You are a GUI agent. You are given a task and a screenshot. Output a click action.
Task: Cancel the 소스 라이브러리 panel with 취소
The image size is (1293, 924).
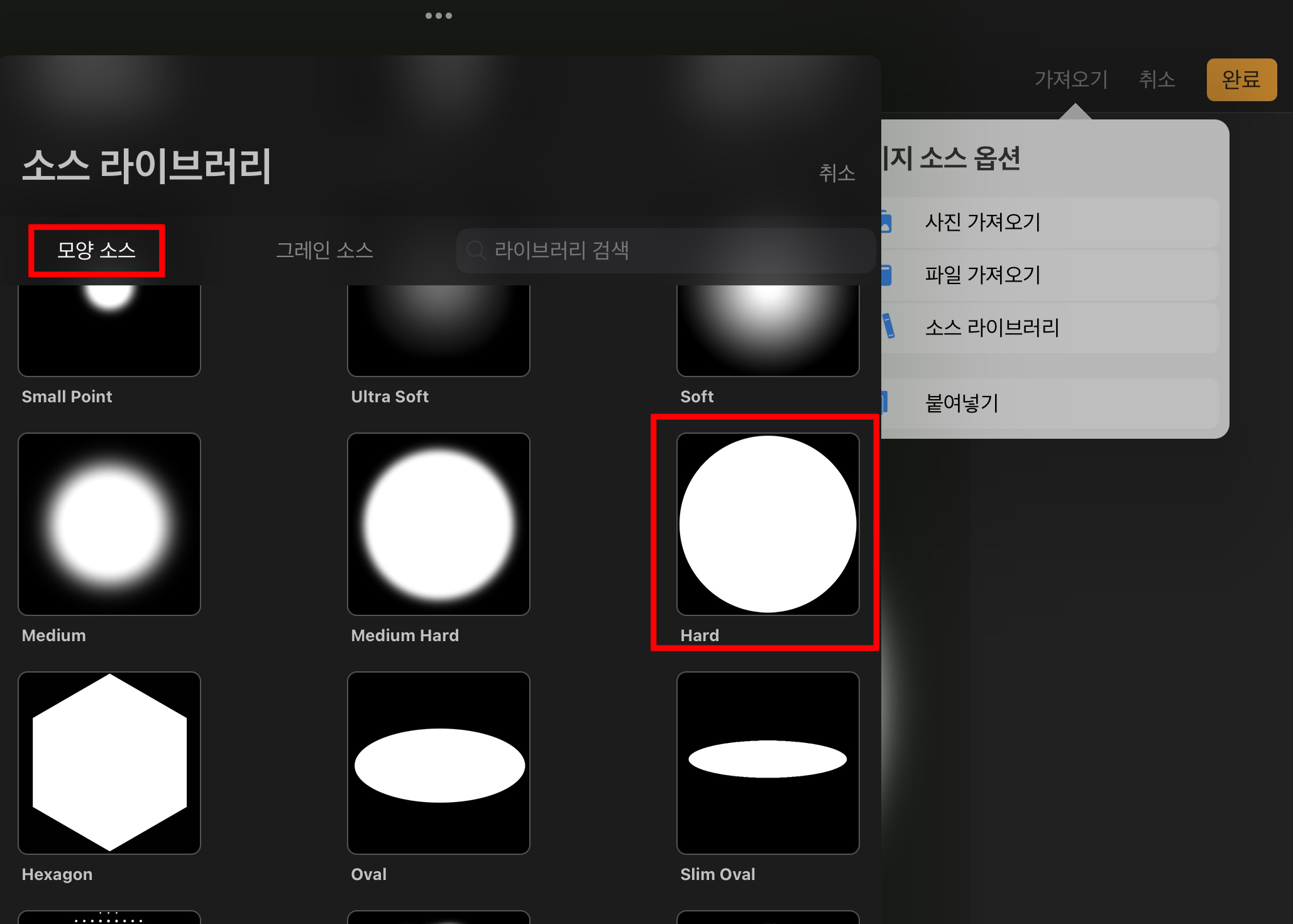pos(837,172)
